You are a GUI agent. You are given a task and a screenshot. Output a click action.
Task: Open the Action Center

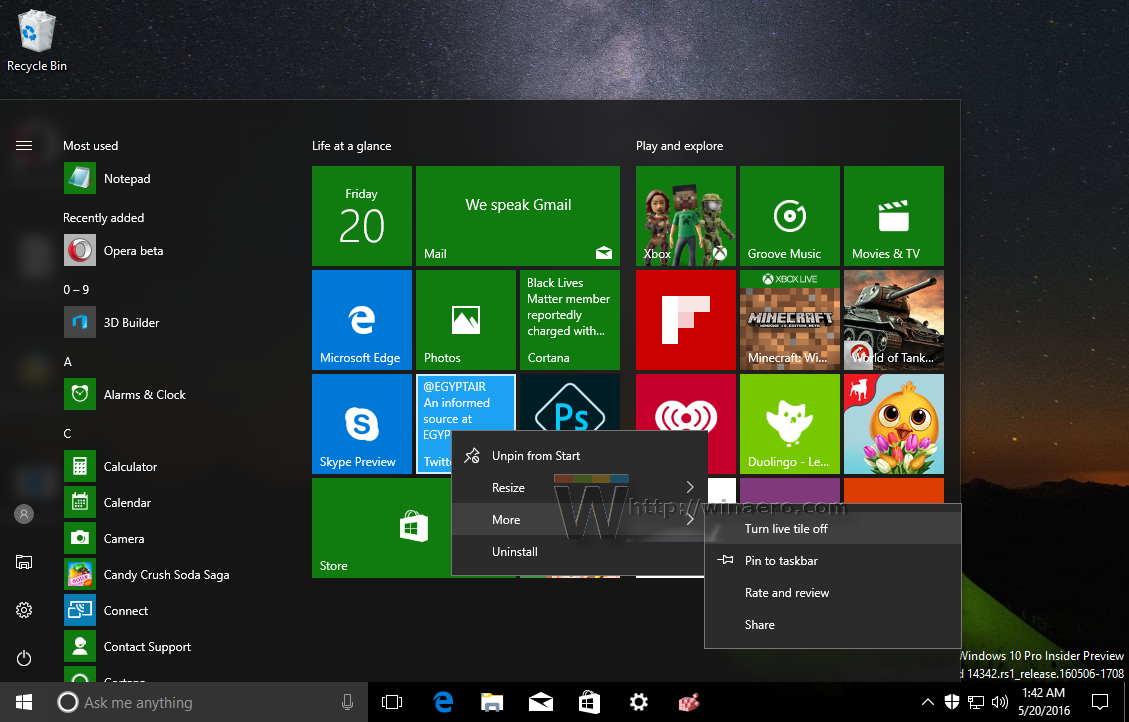click(1099, 702)
